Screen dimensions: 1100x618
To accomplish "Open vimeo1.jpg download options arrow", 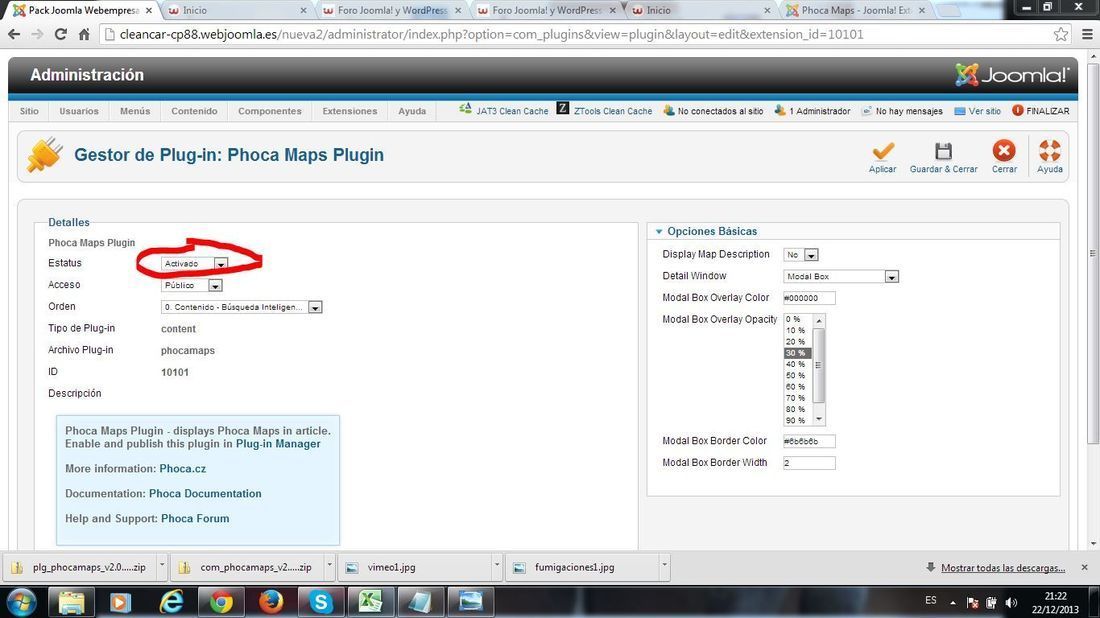I will point(497,565).
